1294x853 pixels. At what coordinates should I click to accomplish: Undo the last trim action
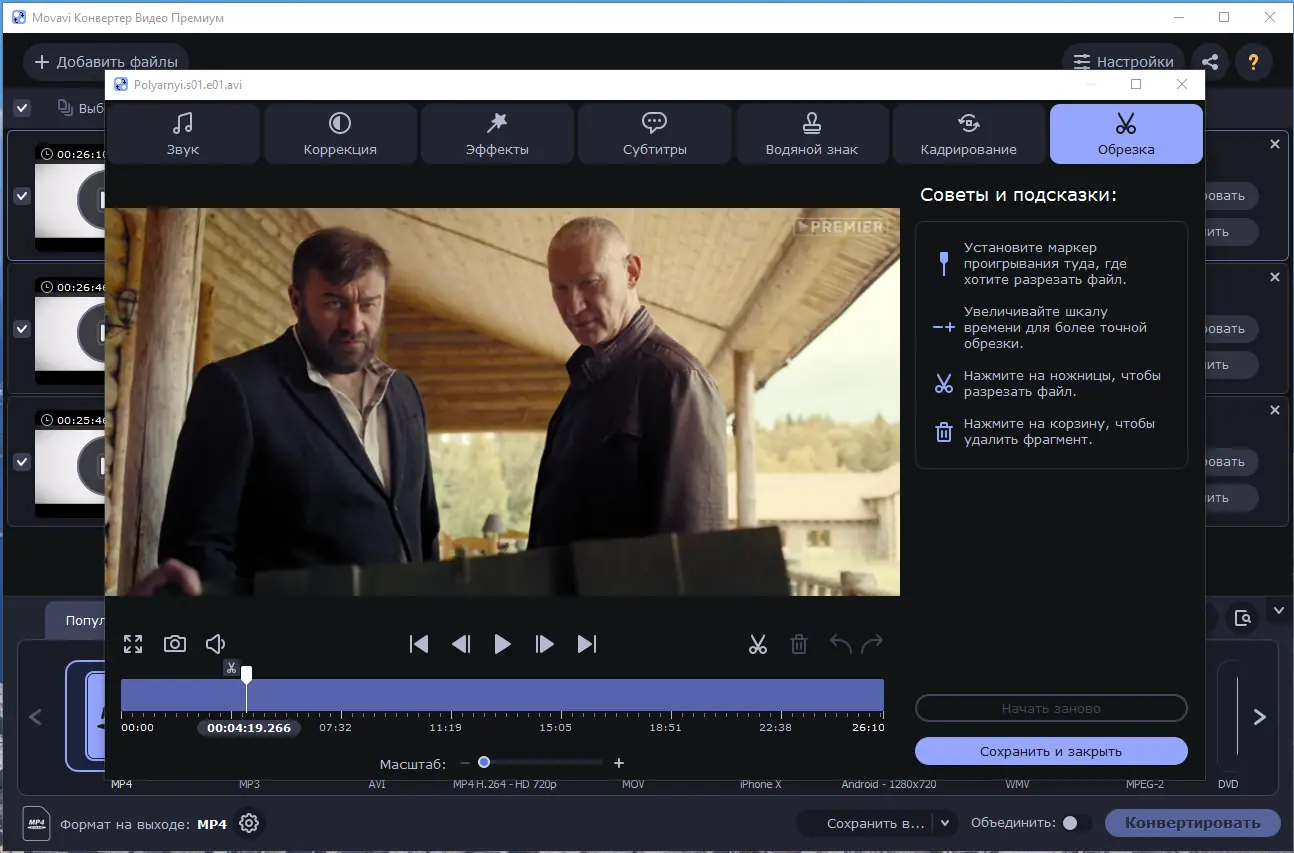(x=840, y=644)
